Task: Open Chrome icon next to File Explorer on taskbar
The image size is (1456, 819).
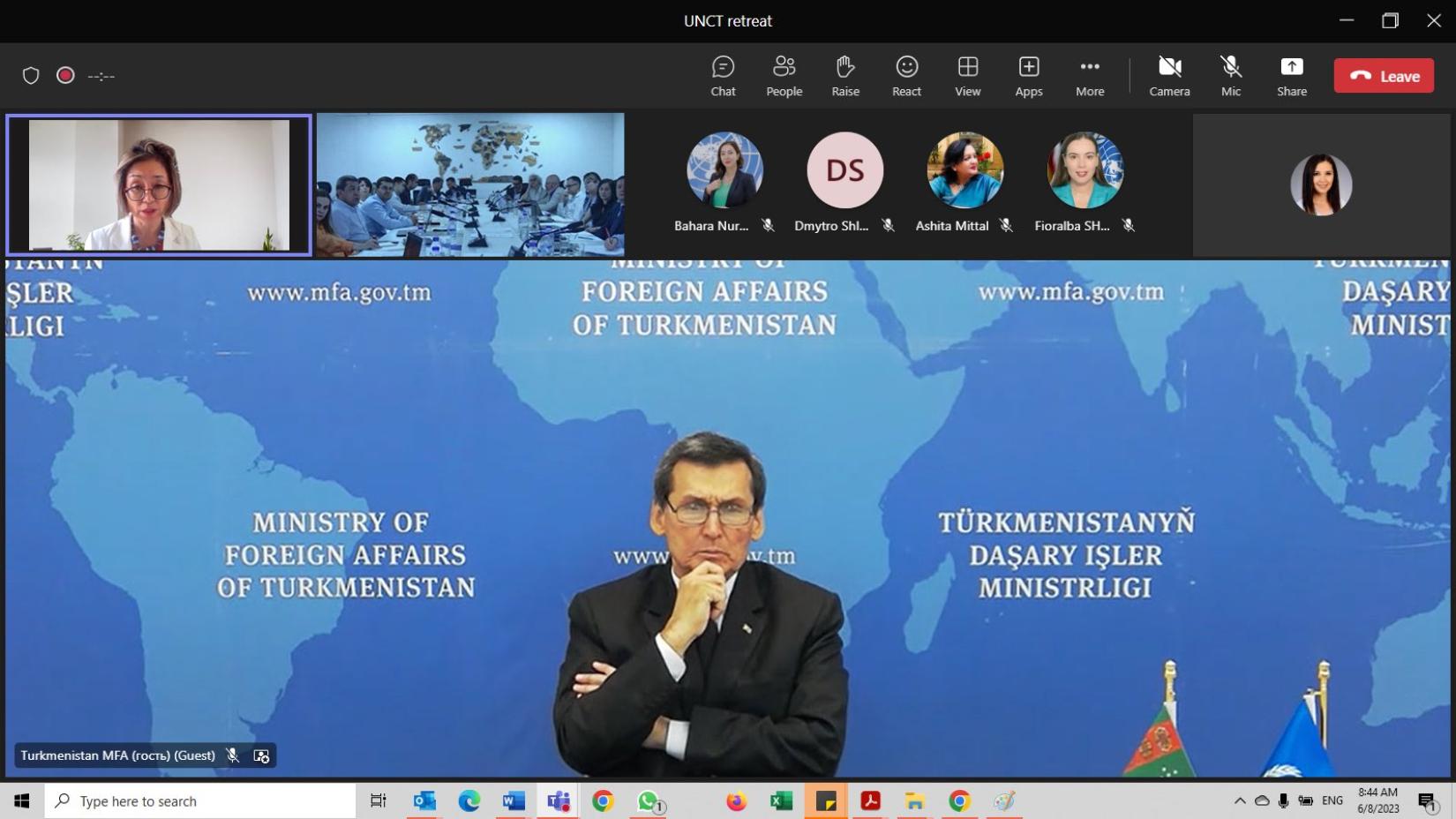Action: 960,800
